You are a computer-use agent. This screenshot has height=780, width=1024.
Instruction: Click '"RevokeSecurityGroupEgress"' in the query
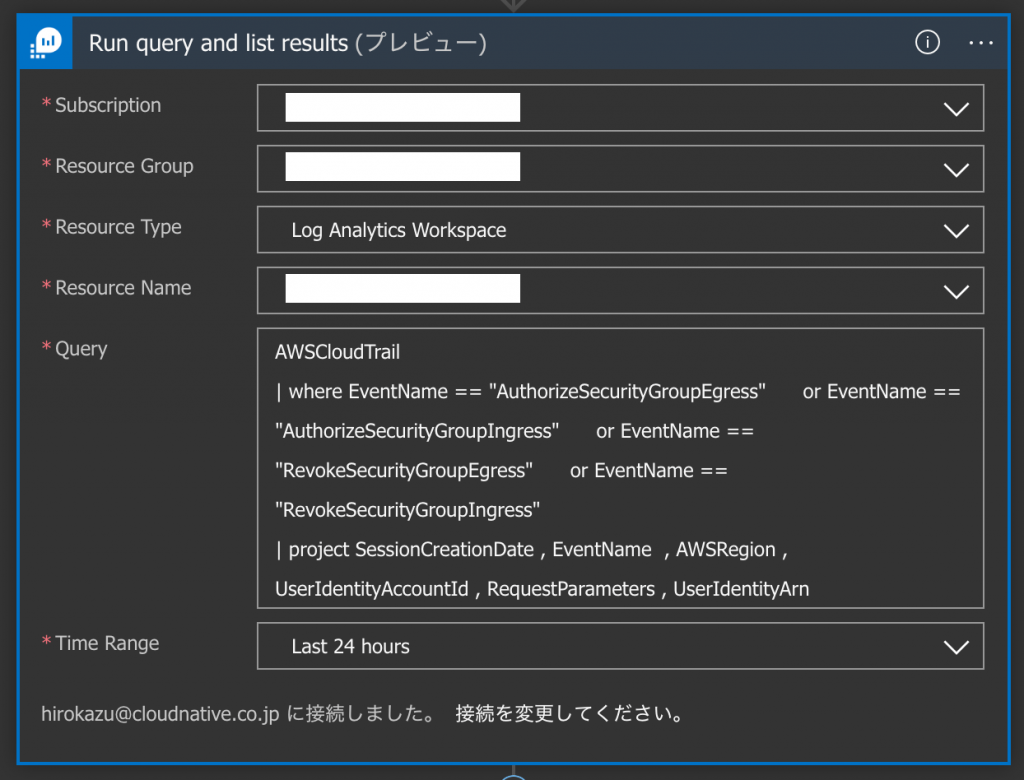coord(404,470)
